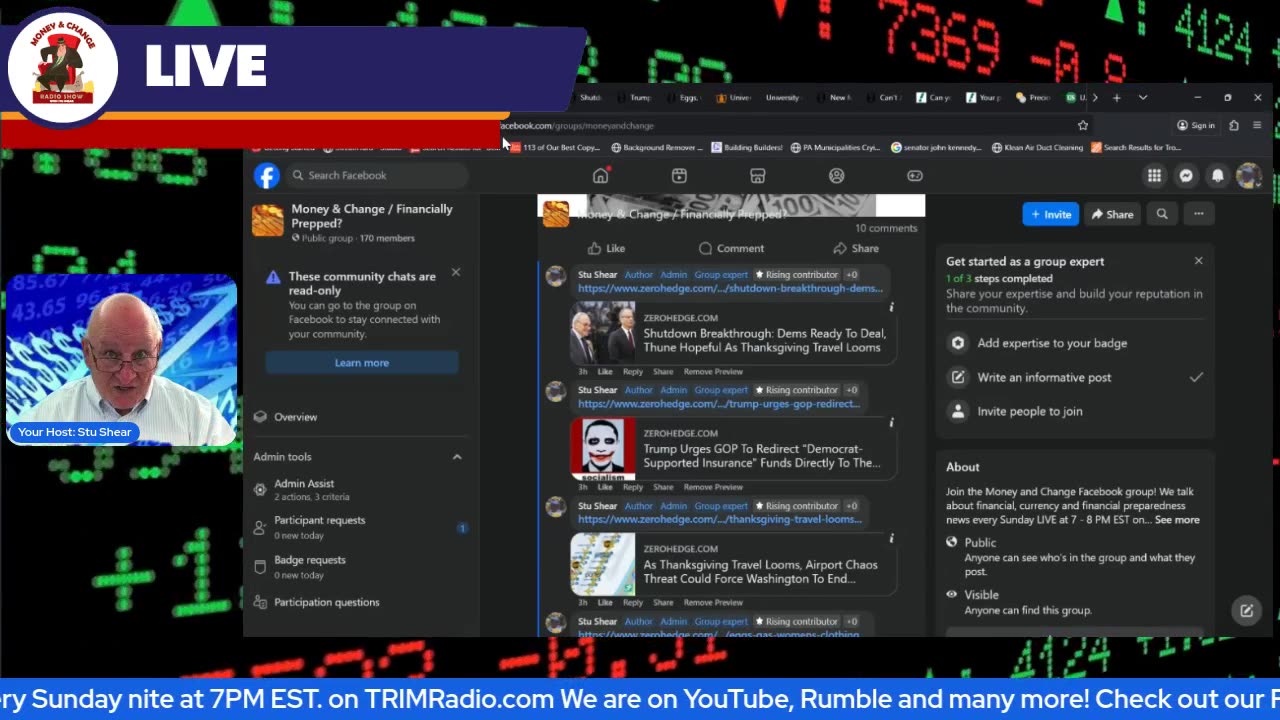Open the Facebook Gaming icon
The image size is (1280, 720).
pyautogui.click(x=915, y=176)
